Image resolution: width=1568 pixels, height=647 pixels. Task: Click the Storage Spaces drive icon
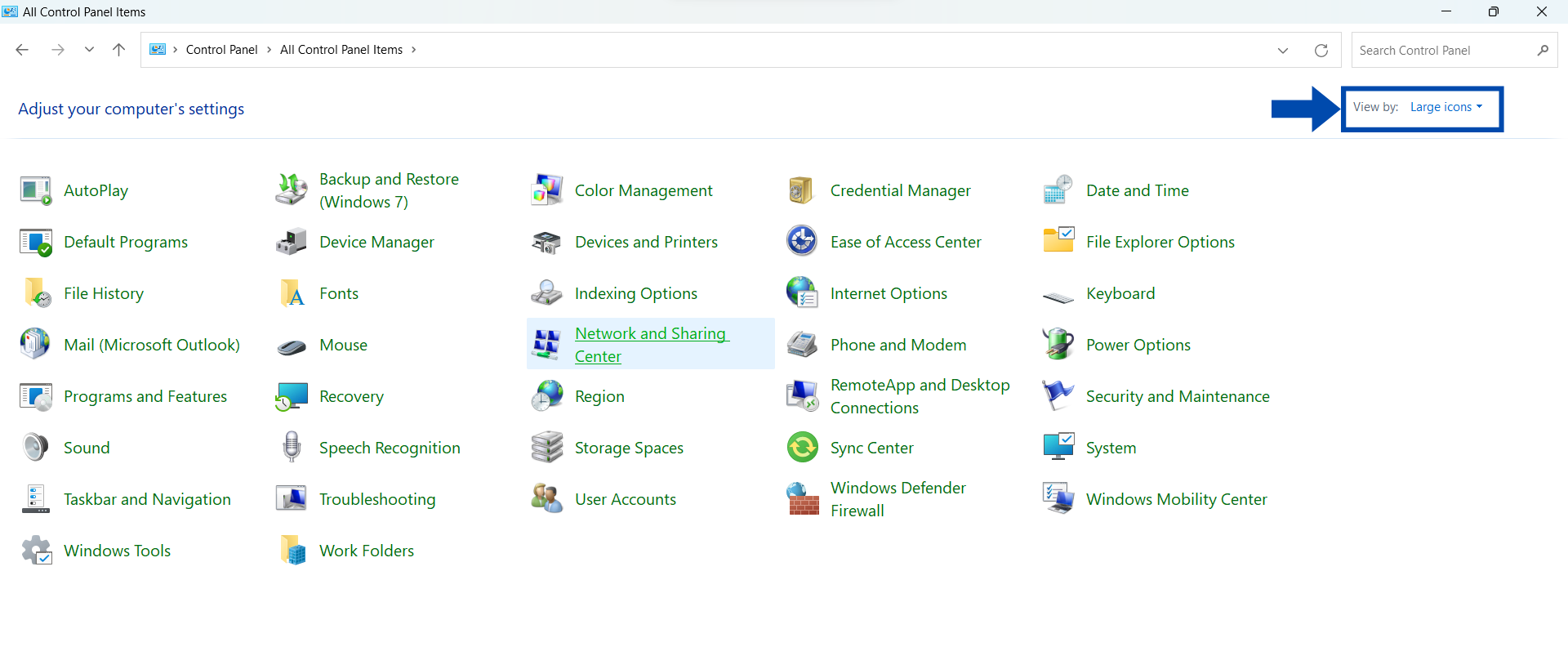tap(546, 448)
